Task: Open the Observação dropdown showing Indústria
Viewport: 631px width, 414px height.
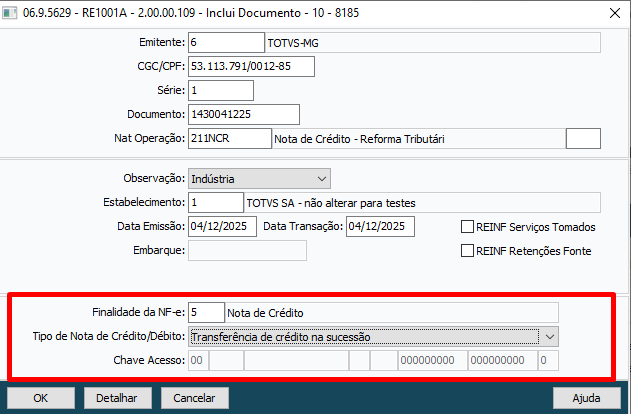Action: coord(259,179)
